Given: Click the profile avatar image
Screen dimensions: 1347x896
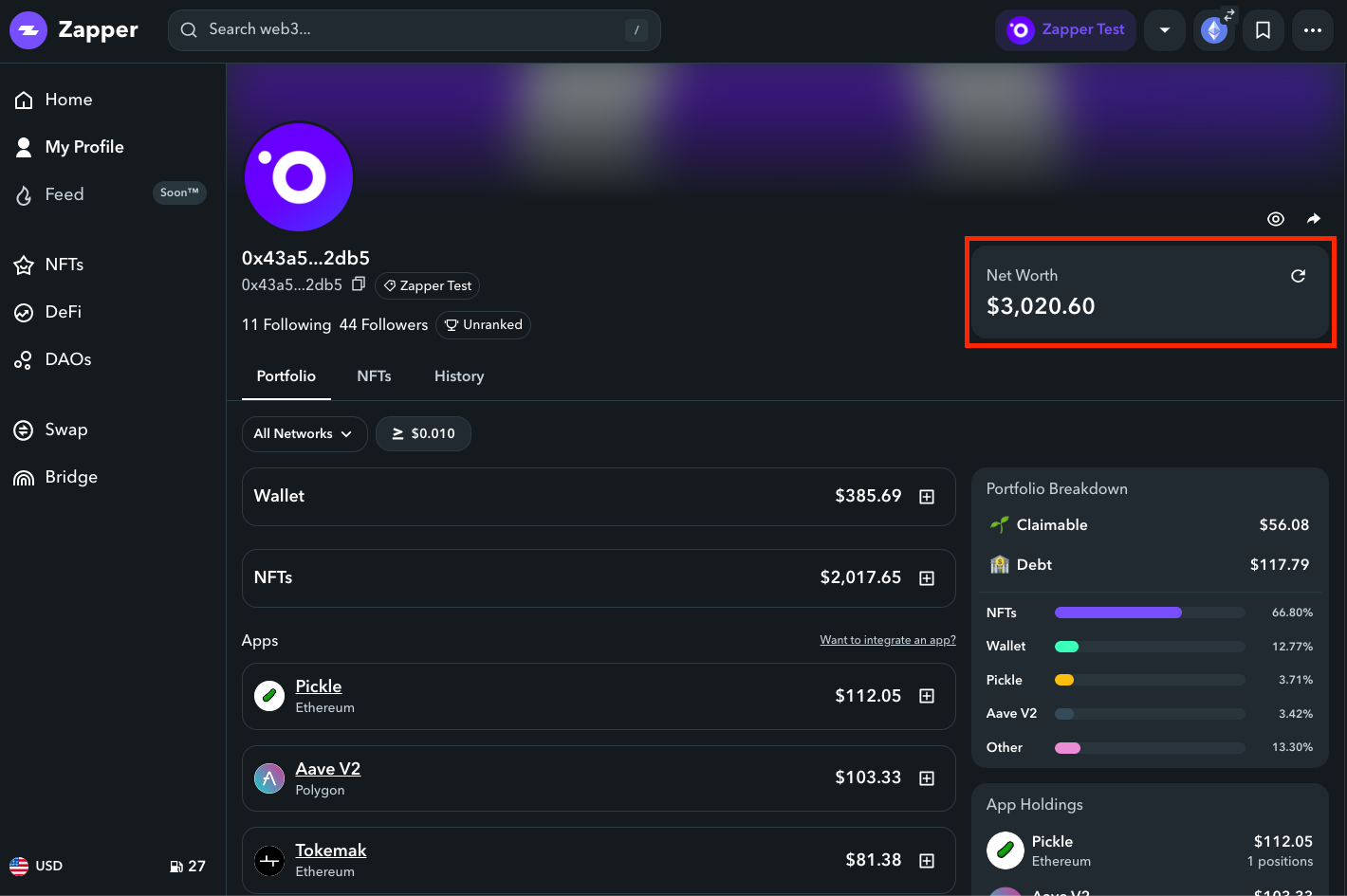Looking at the screenshot, I should click(299, 176).
